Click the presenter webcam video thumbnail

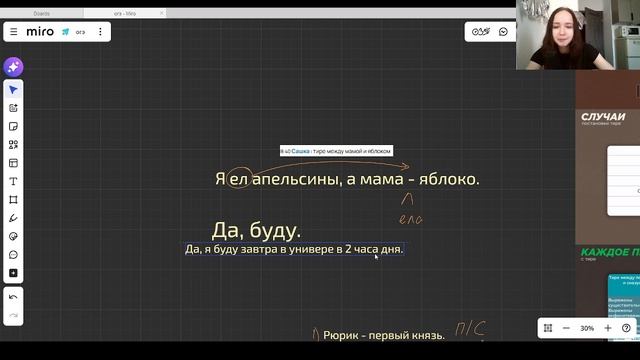pyautogui.click(x=578, y=35)
